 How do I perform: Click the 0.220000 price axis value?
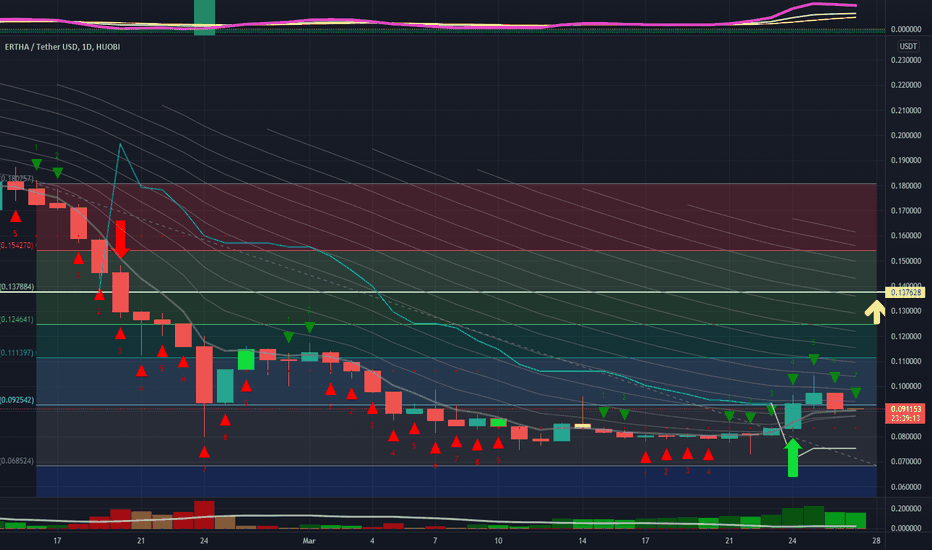pos(906,85)
